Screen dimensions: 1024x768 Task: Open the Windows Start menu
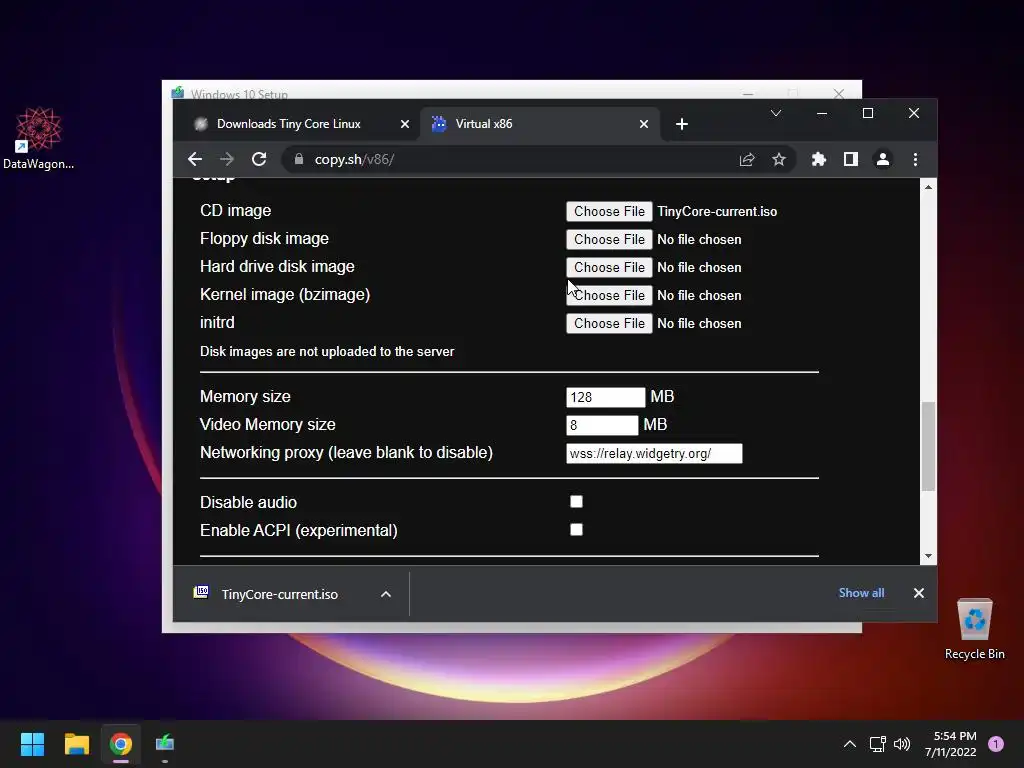click(32, 744)
